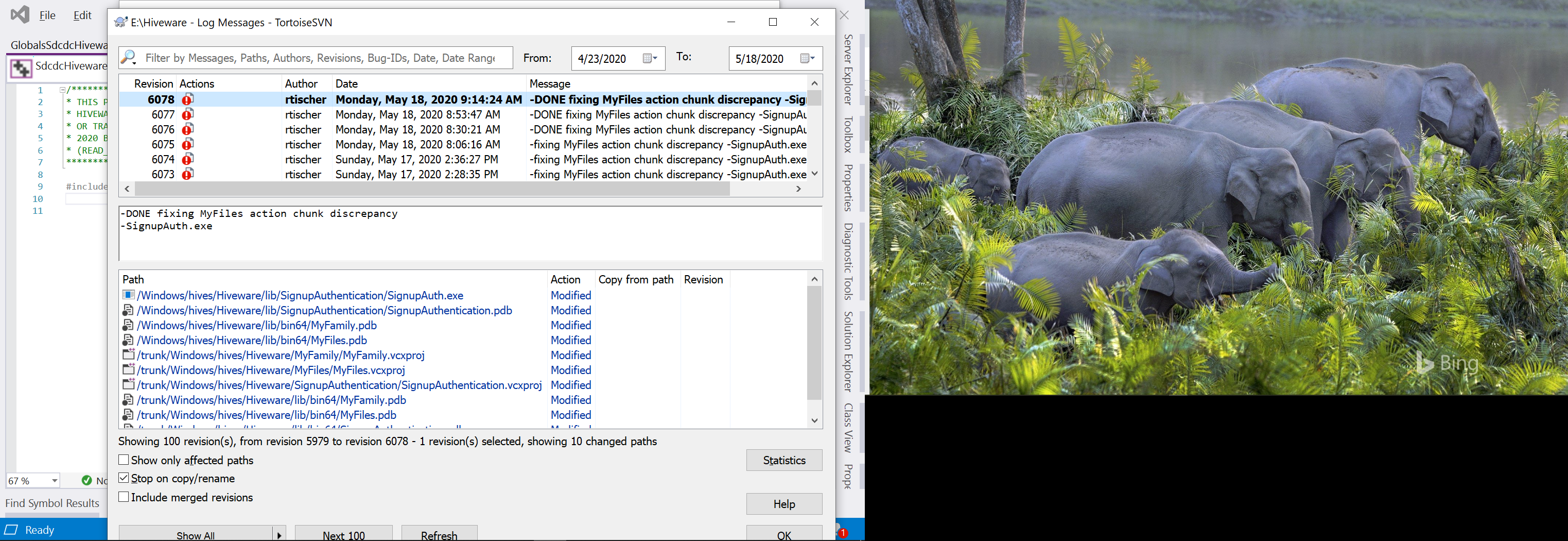Tick Include merged revisions checkbox
The image size is (1568, 541).
click(x=124, y=497)
